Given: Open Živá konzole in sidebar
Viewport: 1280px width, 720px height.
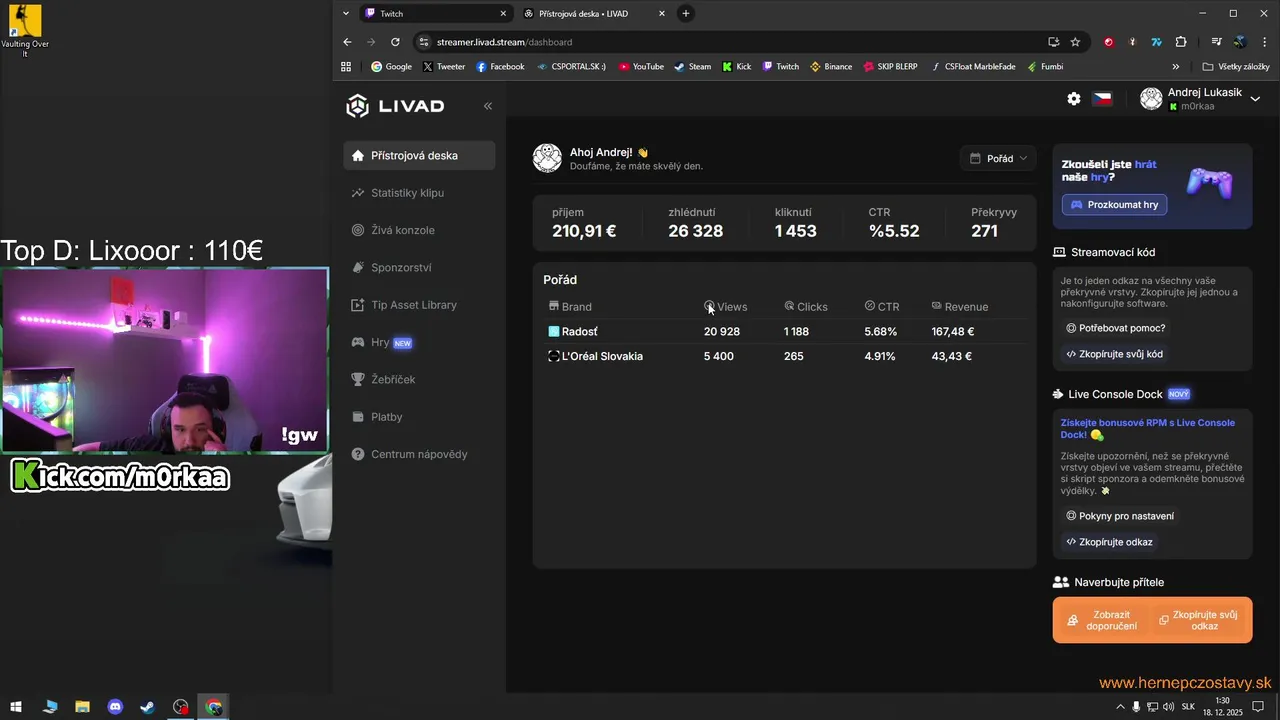Looking at the screenshot, I should 393,230.
